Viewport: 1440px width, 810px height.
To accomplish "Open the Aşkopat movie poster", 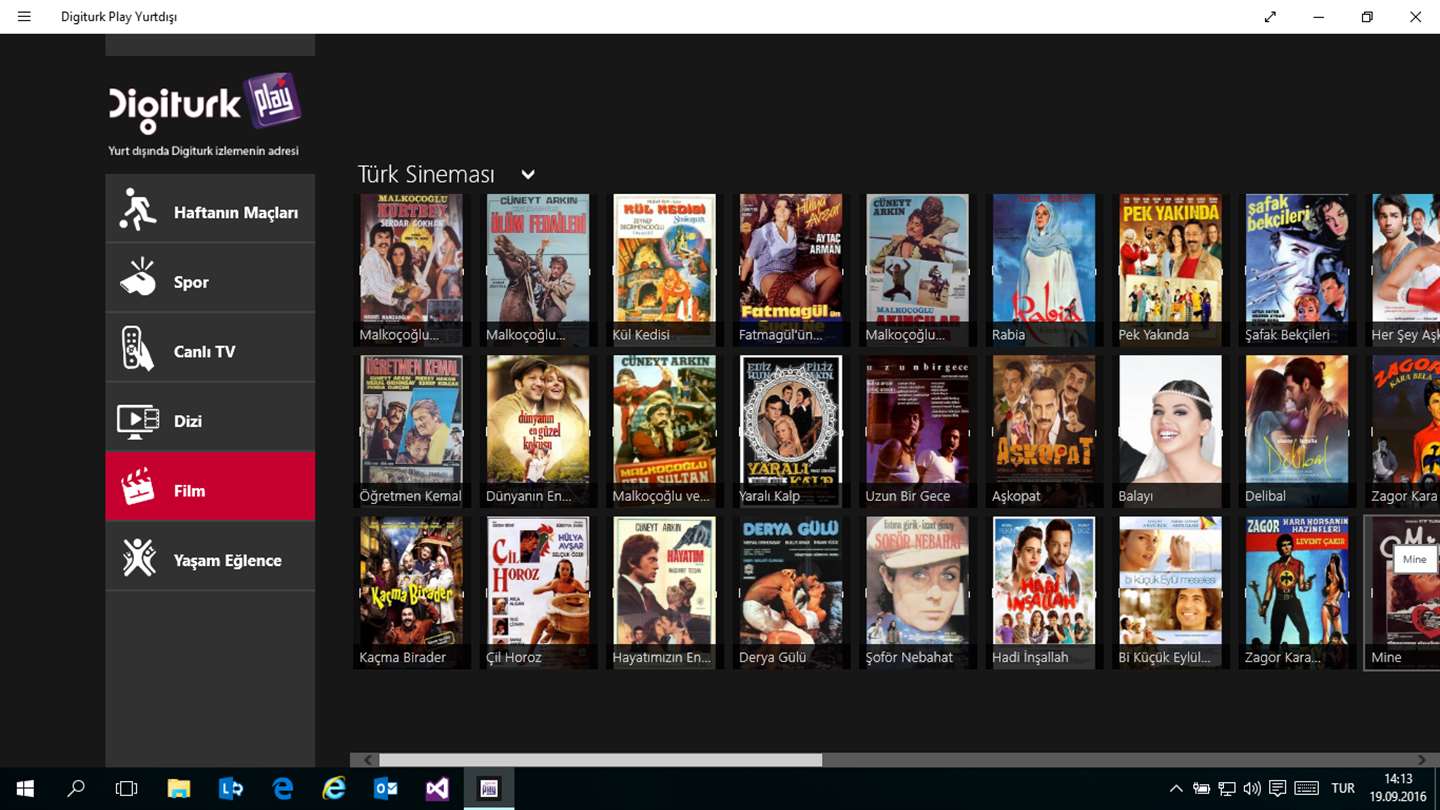I will [x=1043, y=431].
